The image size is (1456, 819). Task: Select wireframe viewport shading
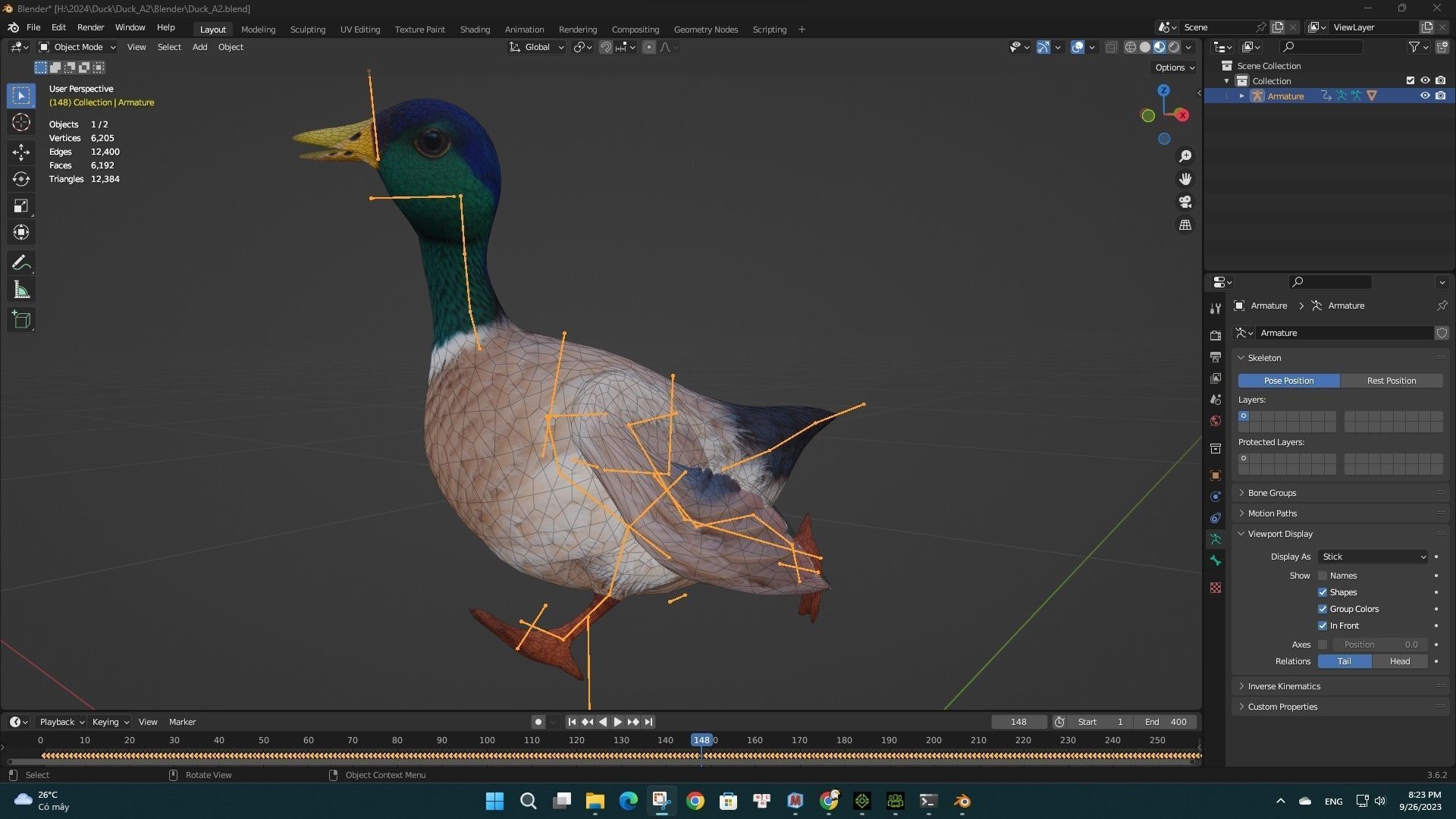coord(1130,47)
